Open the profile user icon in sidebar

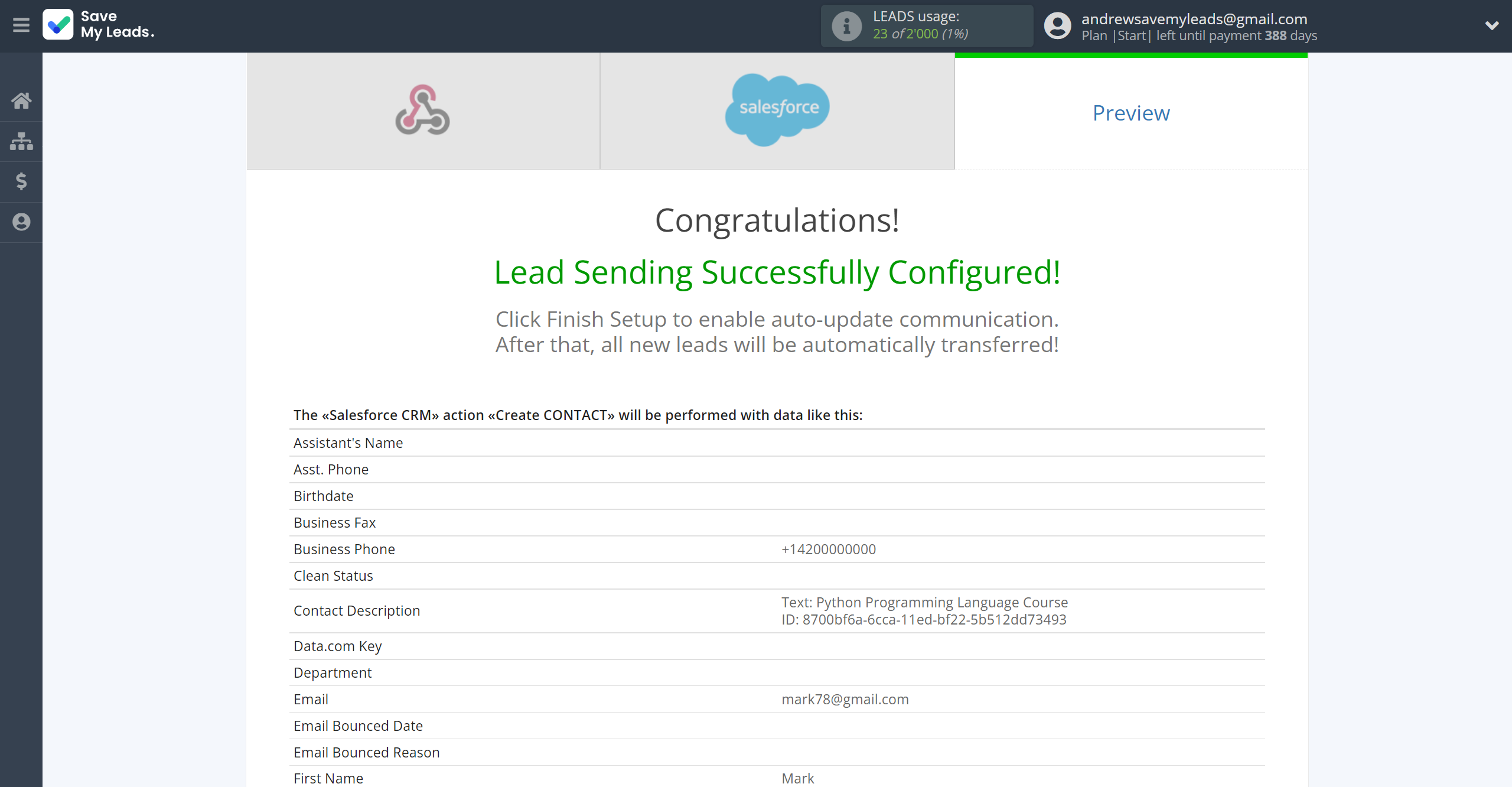coord(21,222)
